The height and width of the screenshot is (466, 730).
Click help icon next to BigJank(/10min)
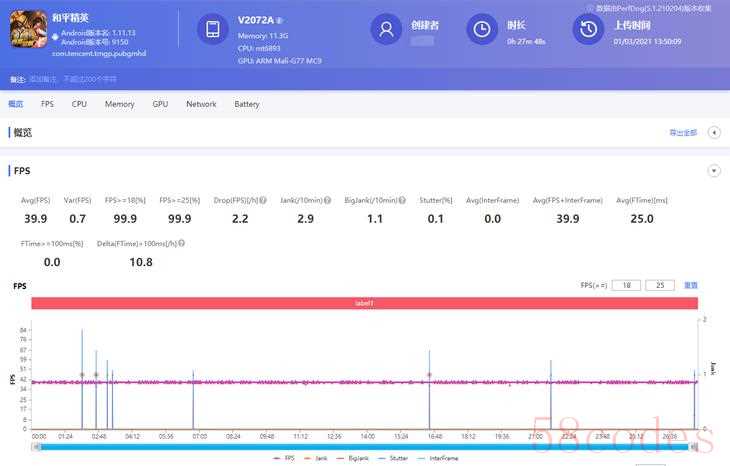point(401,200)
